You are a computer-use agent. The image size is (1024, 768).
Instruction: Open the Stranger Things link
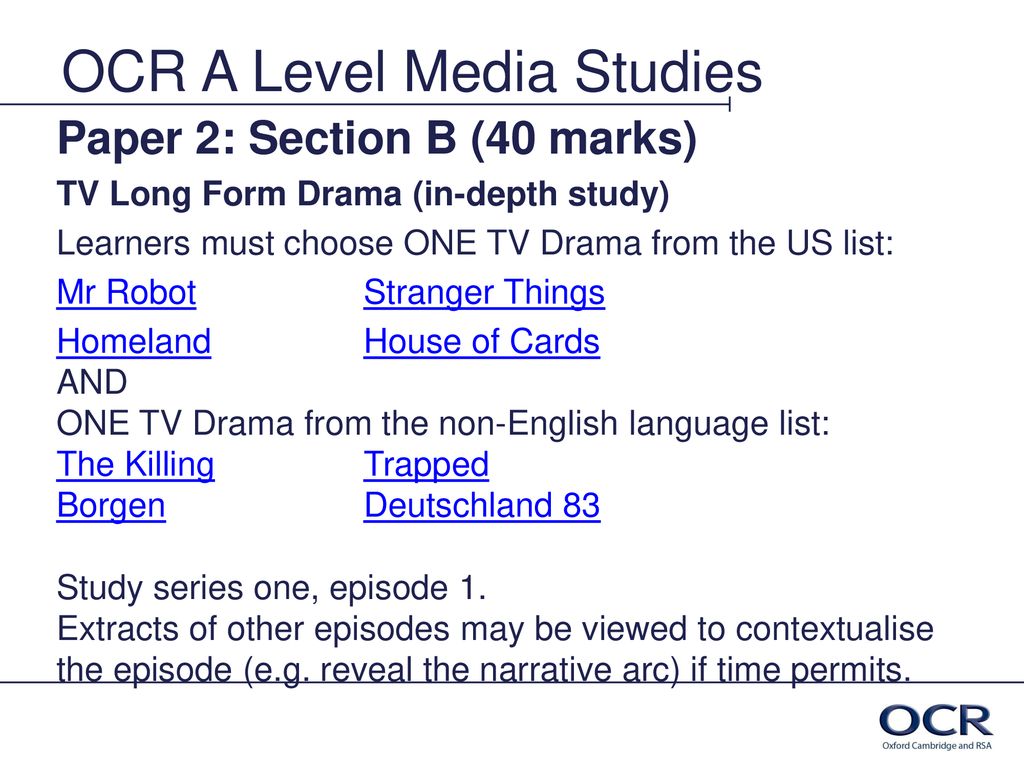click(x=484, y=292)
